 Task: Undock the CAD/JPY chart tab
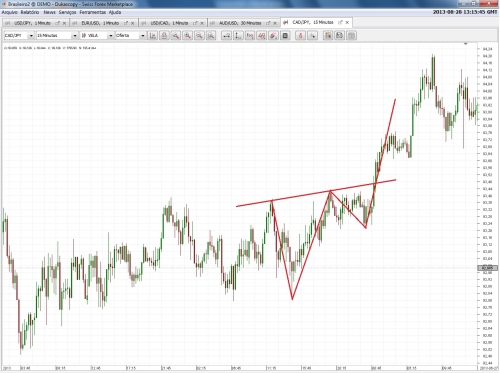point(340,22)
